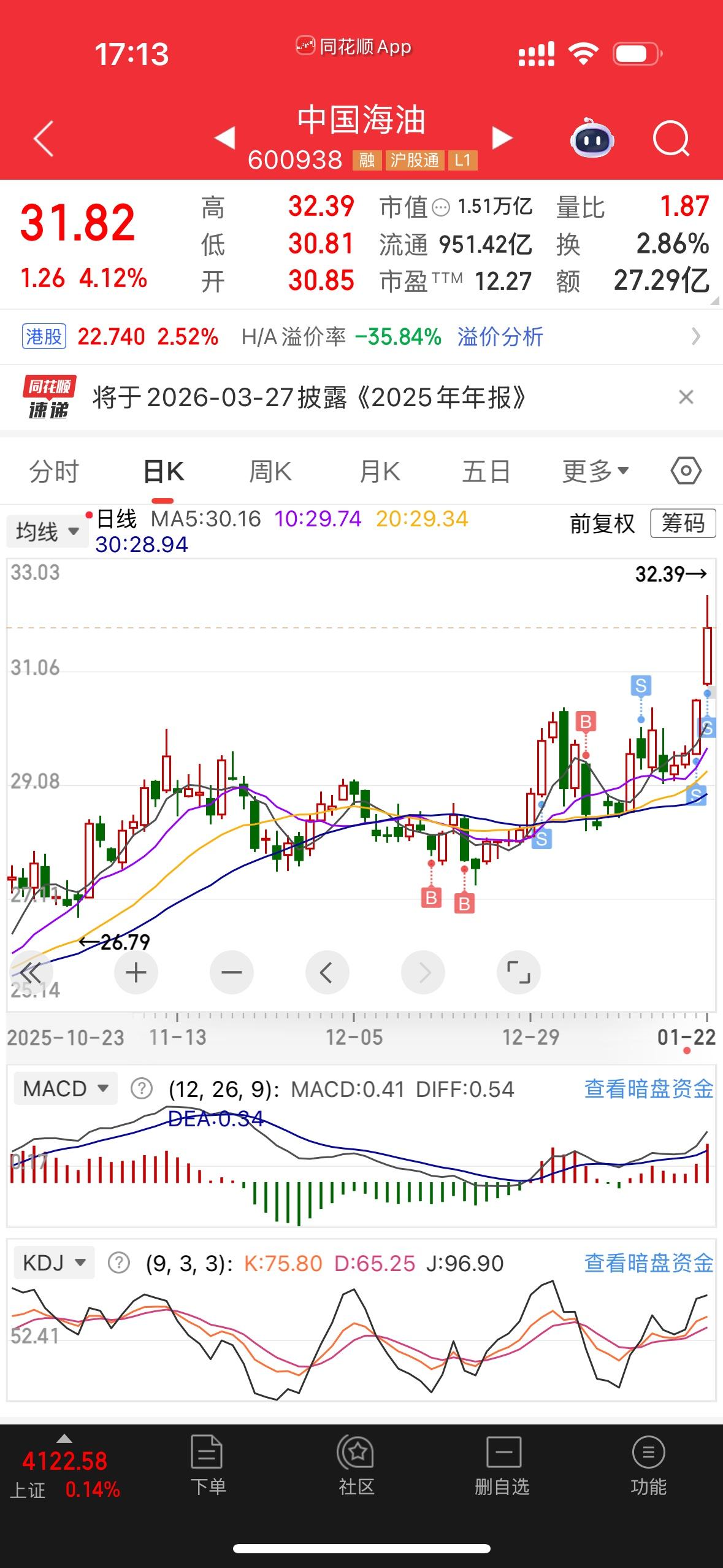723x1568 pixels.
Task: Tap the 融 margin trading tag
Action: coord(367,161)
